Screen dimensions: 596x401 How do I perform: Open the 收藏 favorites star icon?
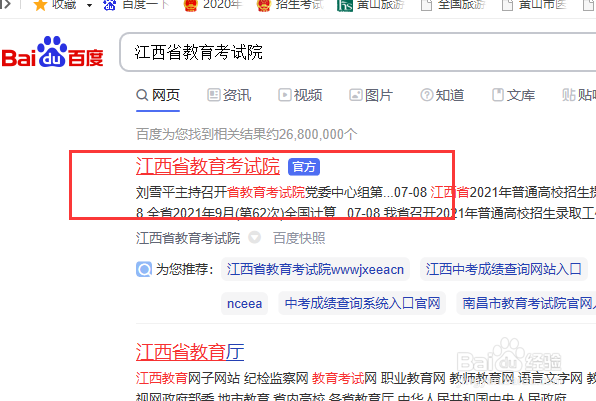click(x=40, y=5)
